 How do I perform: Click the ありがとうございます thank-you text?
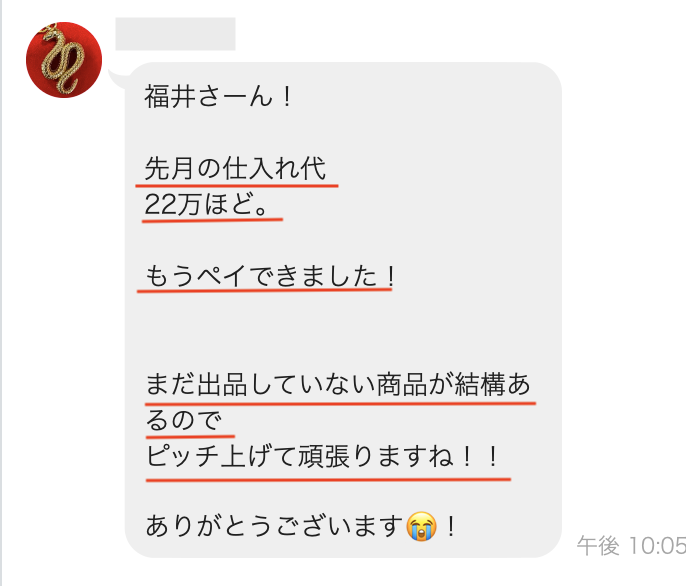tap(274, 526)
